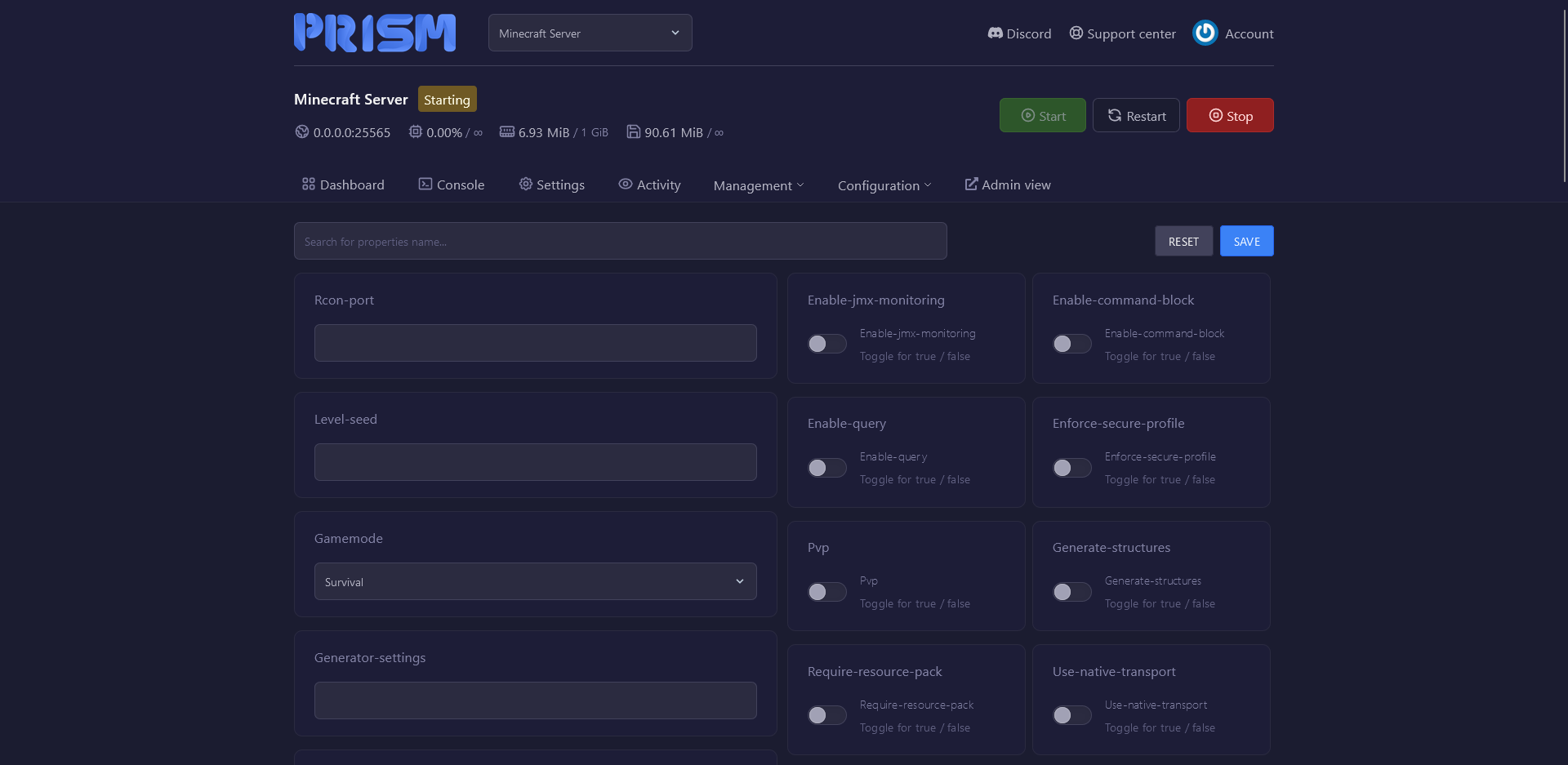The image size is (1568, 765).
Task: Open the Discord link icon
Action: pyautogui.click(x=995, y=33)
